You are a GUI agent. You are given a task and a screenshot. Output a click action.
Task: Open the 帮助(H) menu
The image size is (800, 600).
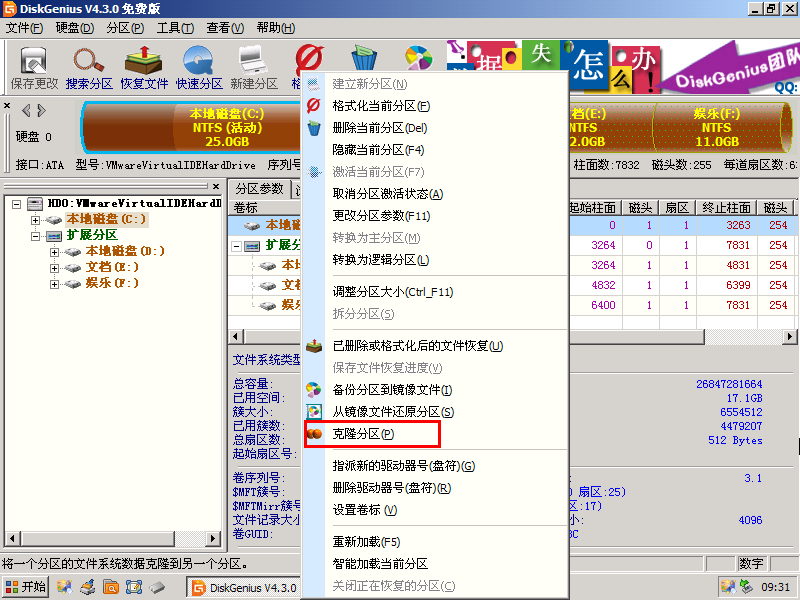tap(276, 28)
